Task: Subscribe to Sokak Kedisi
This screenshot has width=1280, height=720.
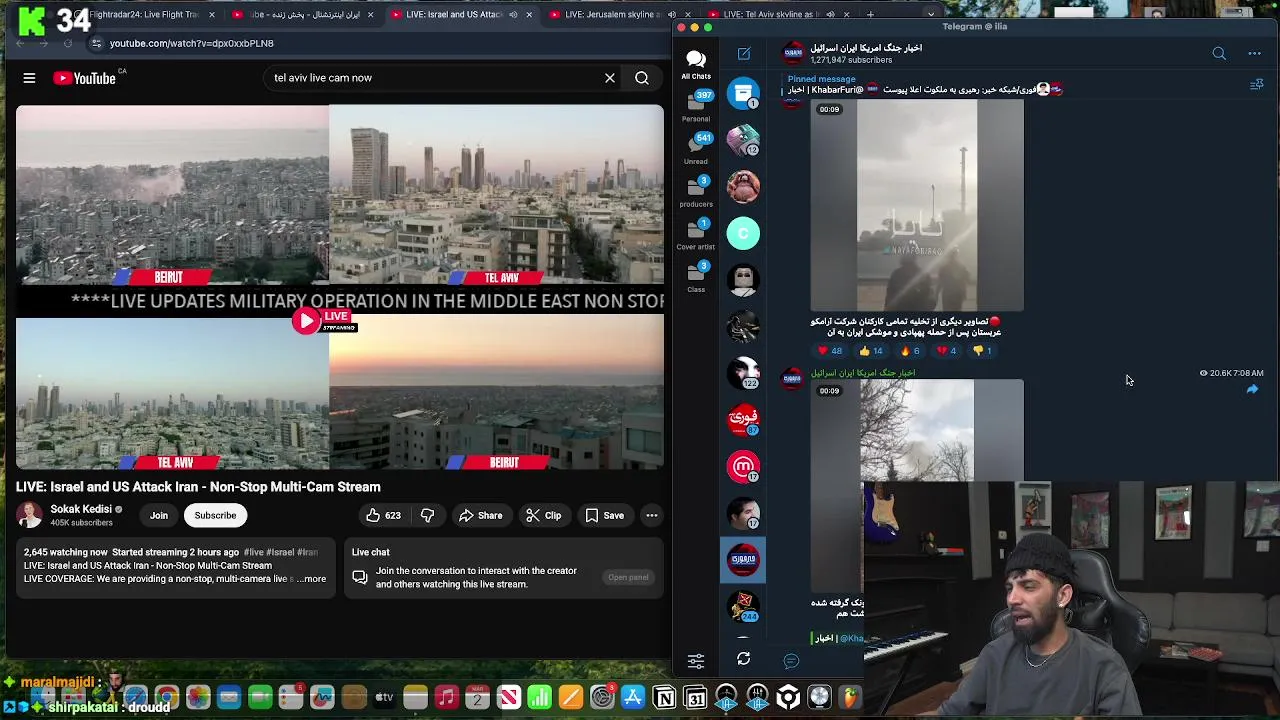Action: pyautogui.click(x=215, y=515)
